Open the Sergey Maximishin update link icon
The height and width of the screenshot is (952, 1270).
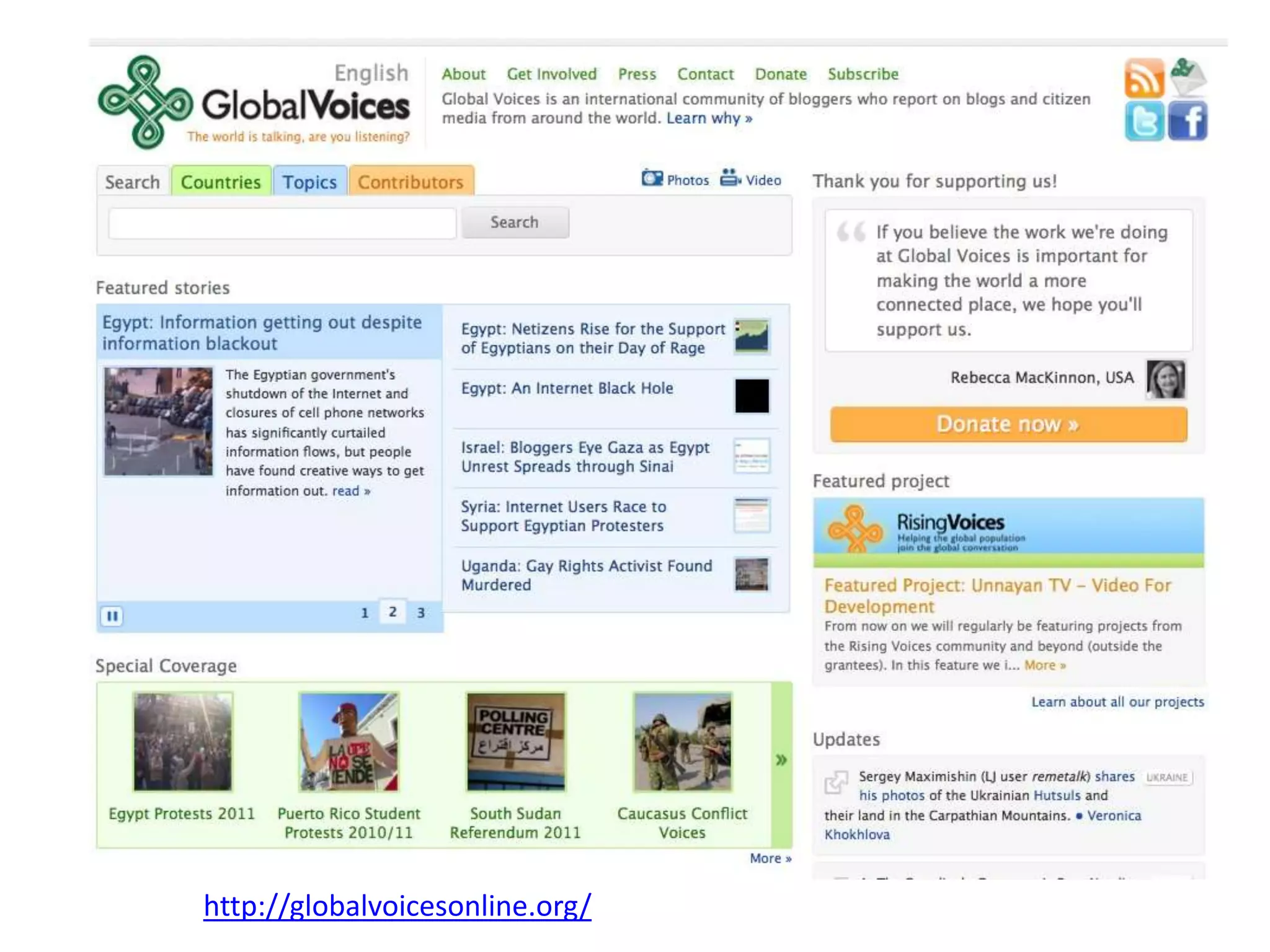[836, 782]
